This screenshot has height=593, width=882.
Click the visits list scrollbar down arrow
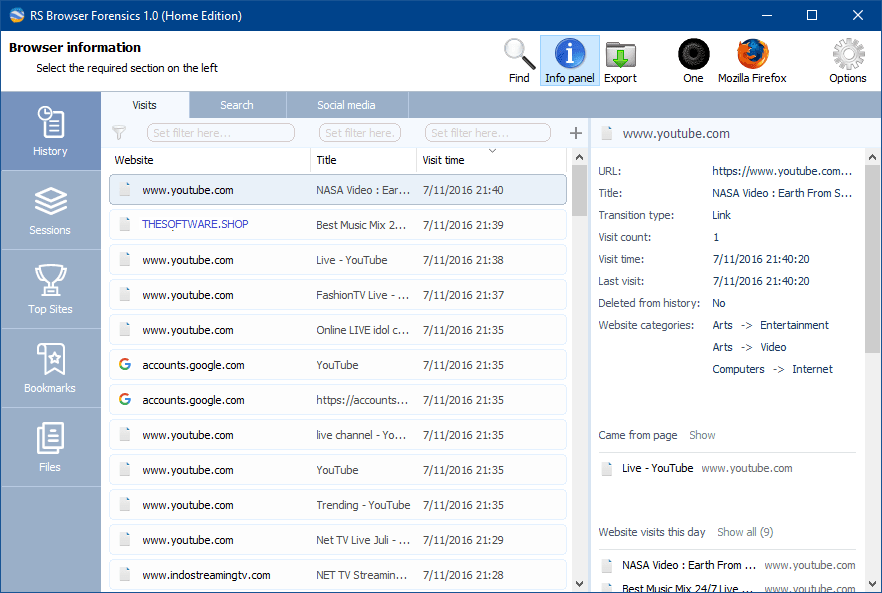point(581,581)
